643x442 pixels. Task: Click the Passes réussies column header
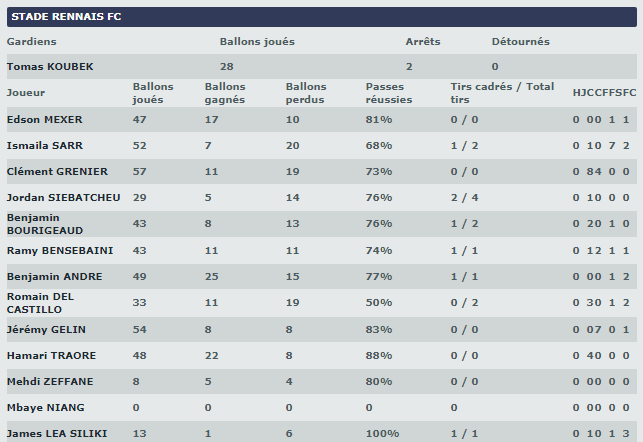[385, 93]
